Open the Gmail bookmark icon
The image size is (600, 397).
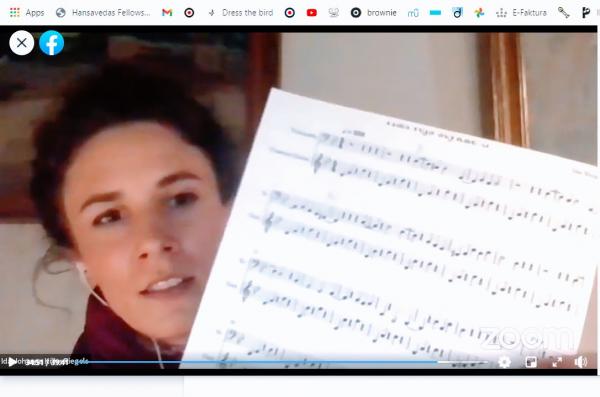pos(167,13)
